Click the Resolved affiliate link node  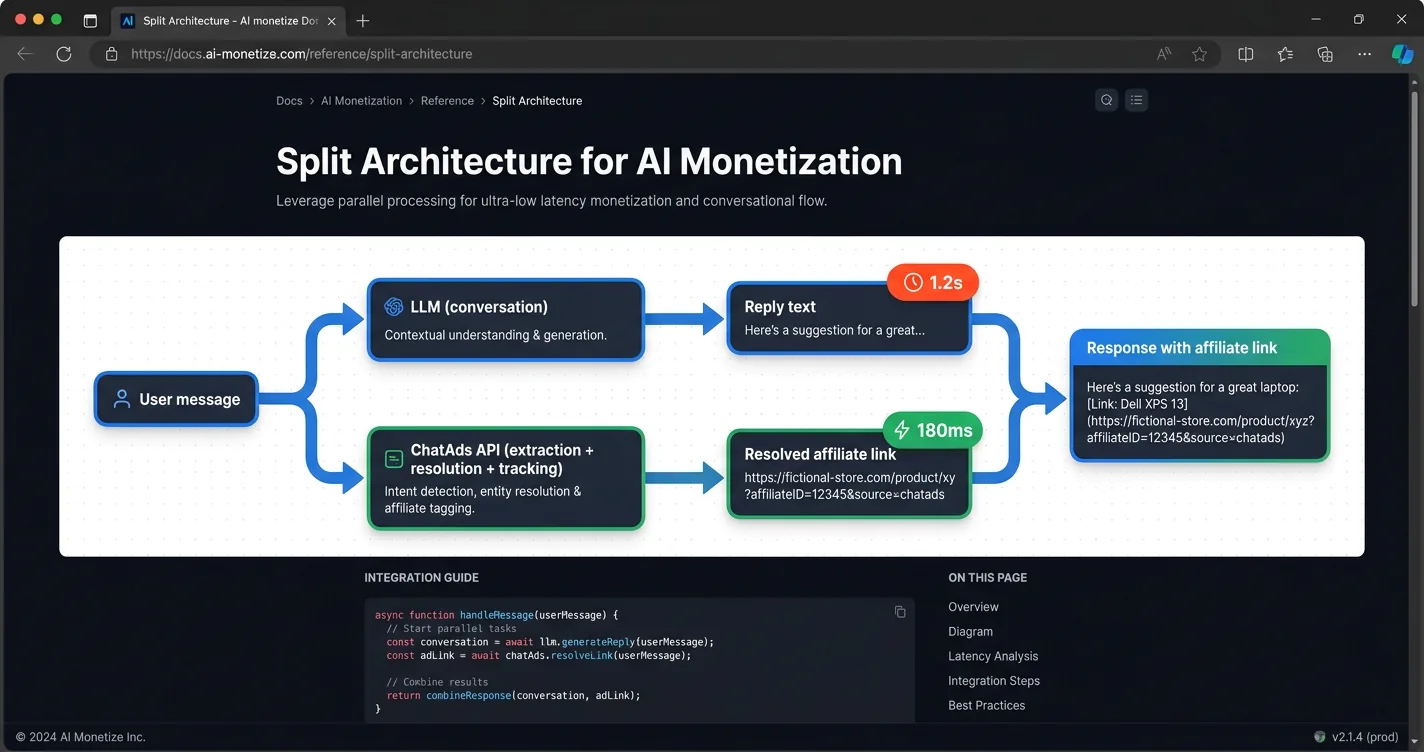coord(849,472)
